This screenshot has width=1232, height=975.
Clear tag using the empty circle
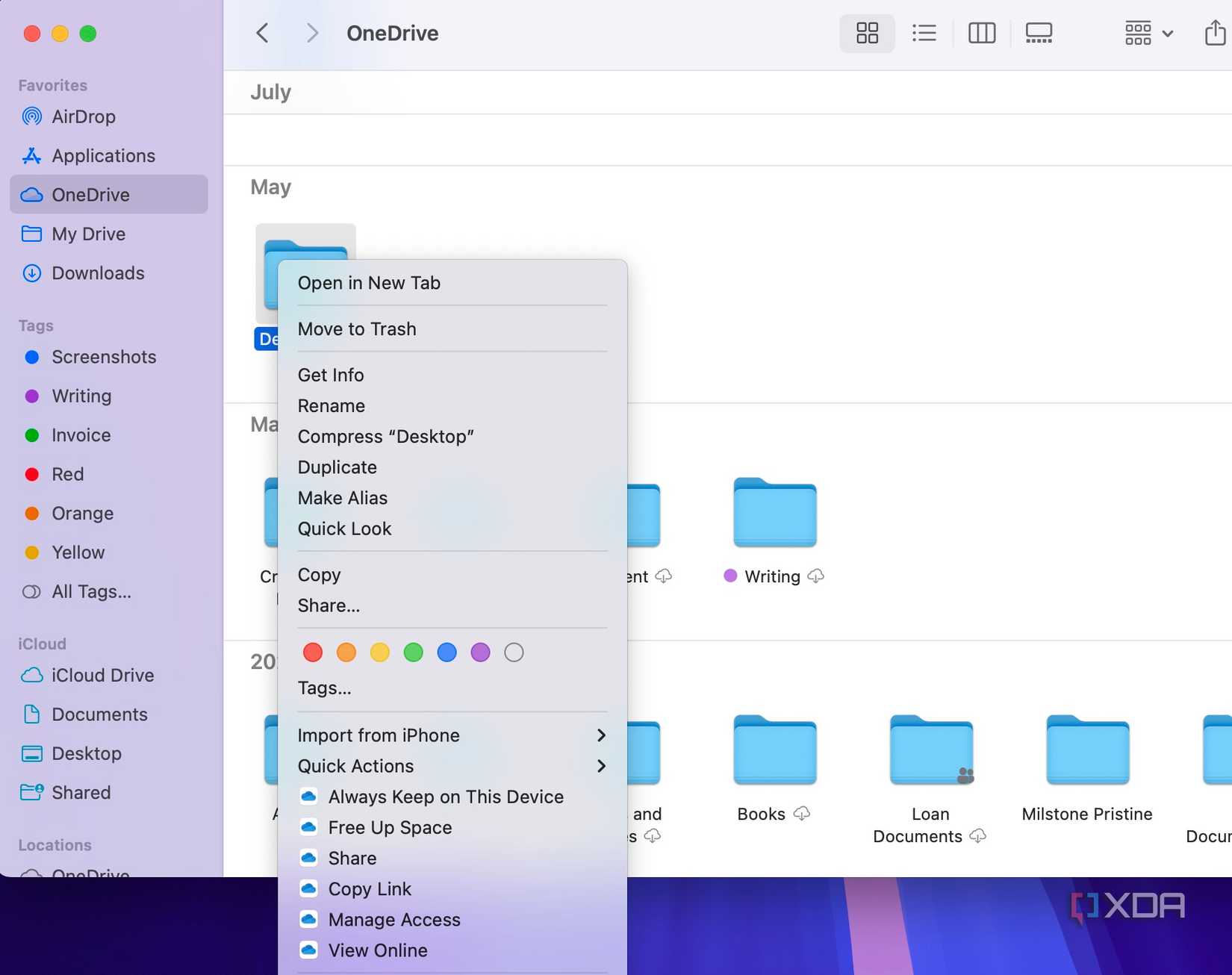[514, 652]
